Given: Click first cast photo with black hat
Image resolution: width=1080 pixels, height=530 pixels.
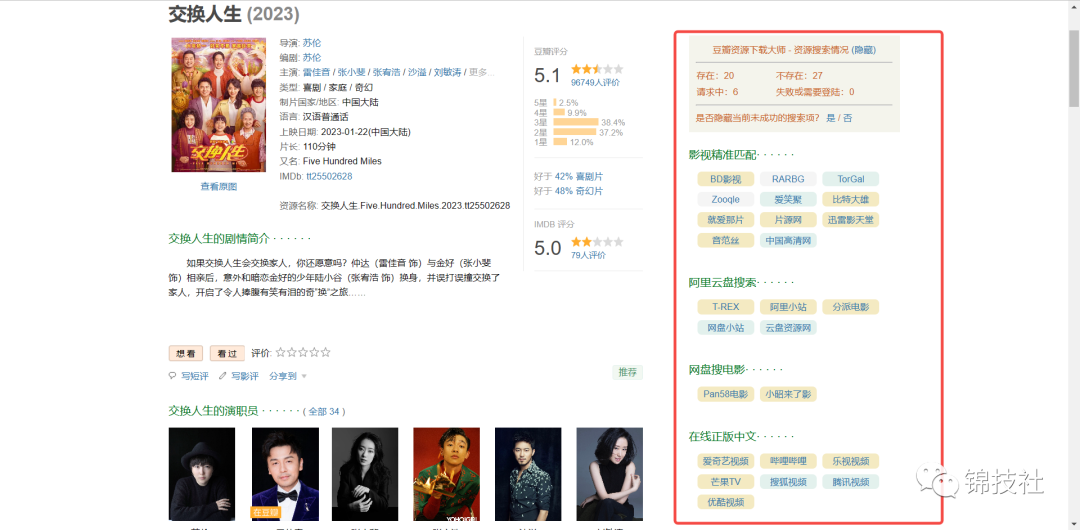Looking at the screenshot, I should point(202,474).
